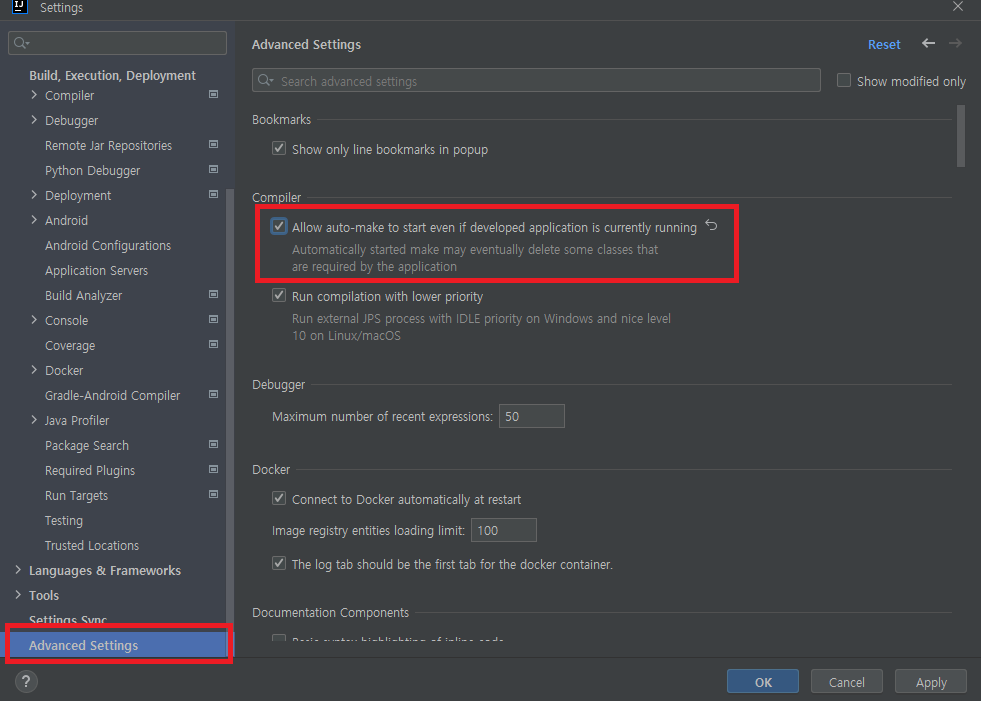This screenshot has height=701, width=981.
Task: Click the left sidebar search field
Action: tap(118, 43)
